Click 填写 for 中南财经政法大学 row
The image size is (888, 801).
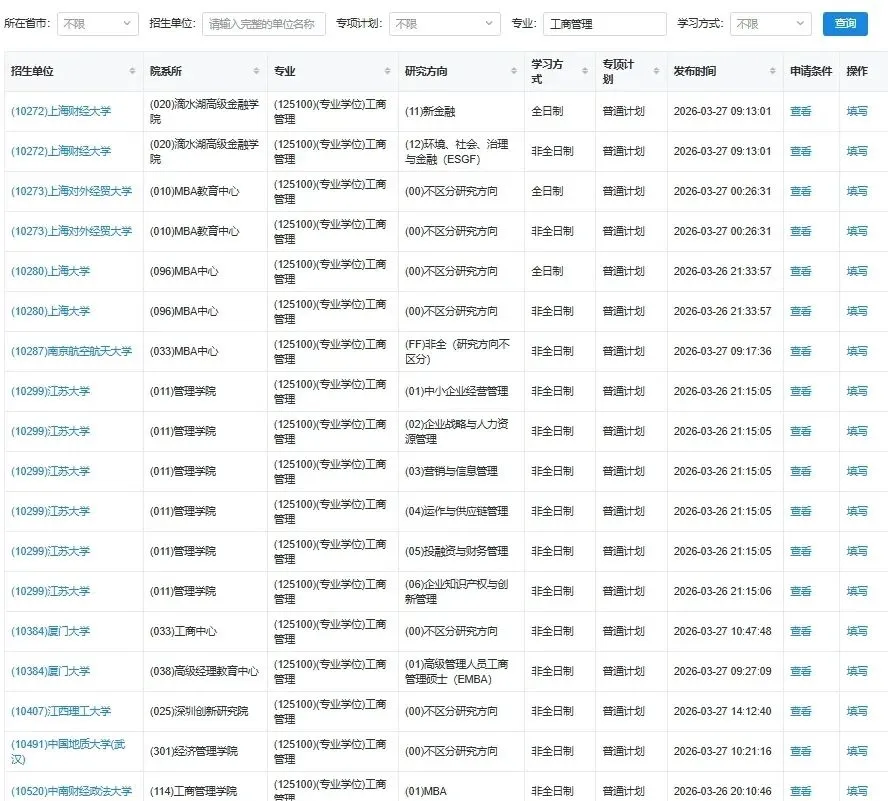point(857,791)
